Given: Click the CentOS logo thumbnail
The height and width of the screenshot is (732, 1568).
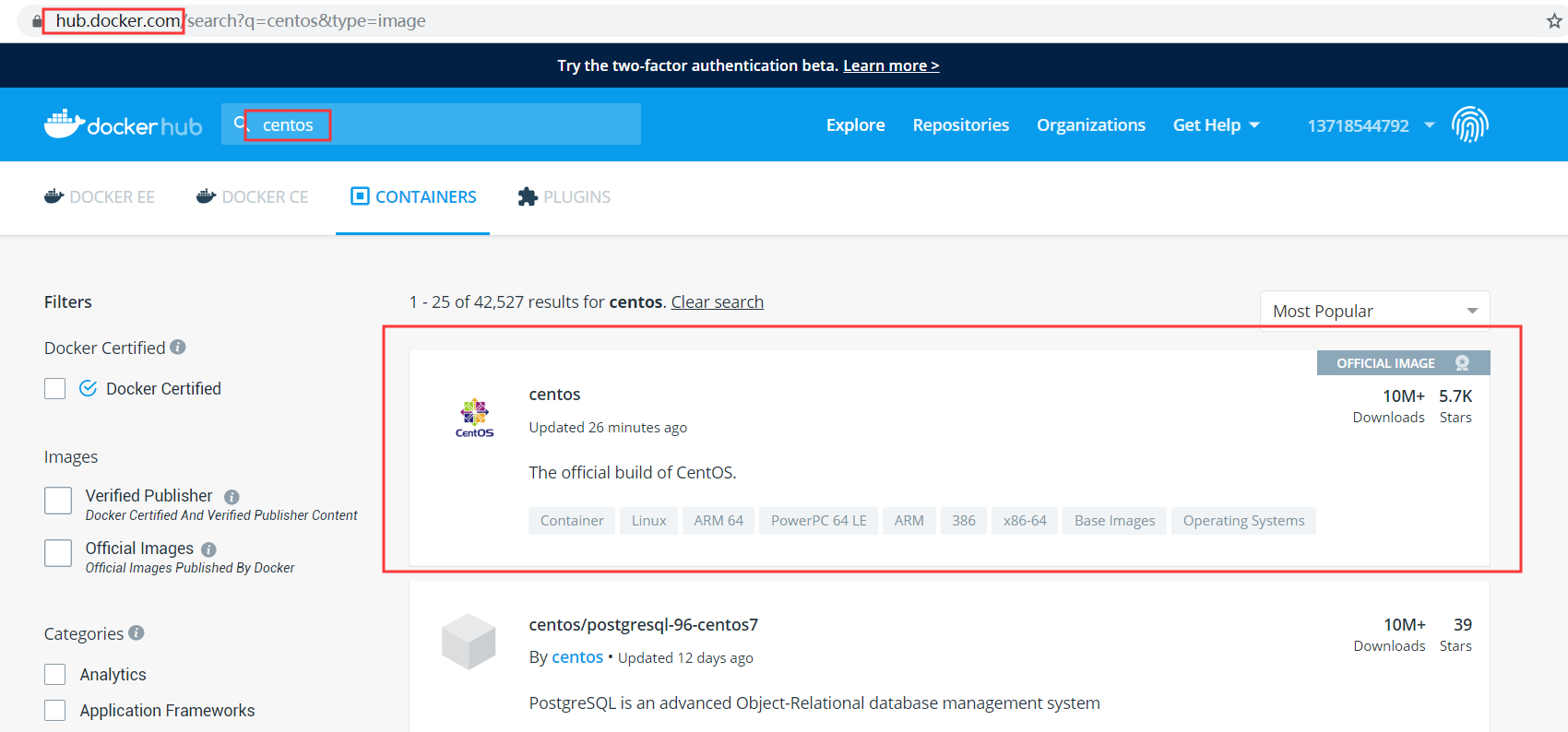Looking at the screenshot, I should coord(474,418).
